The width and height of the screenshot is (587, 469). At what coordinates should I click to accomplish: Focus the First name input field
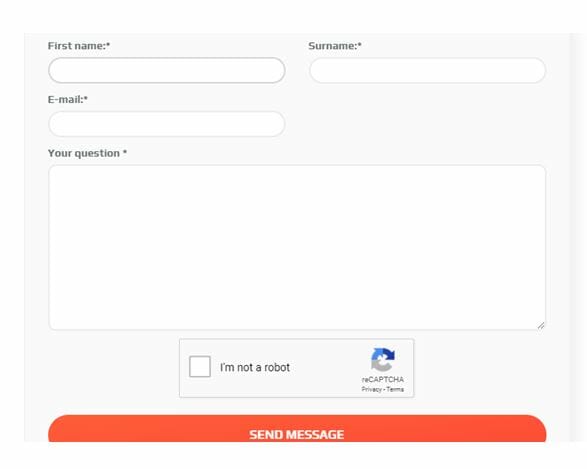(x=167, y=70)
